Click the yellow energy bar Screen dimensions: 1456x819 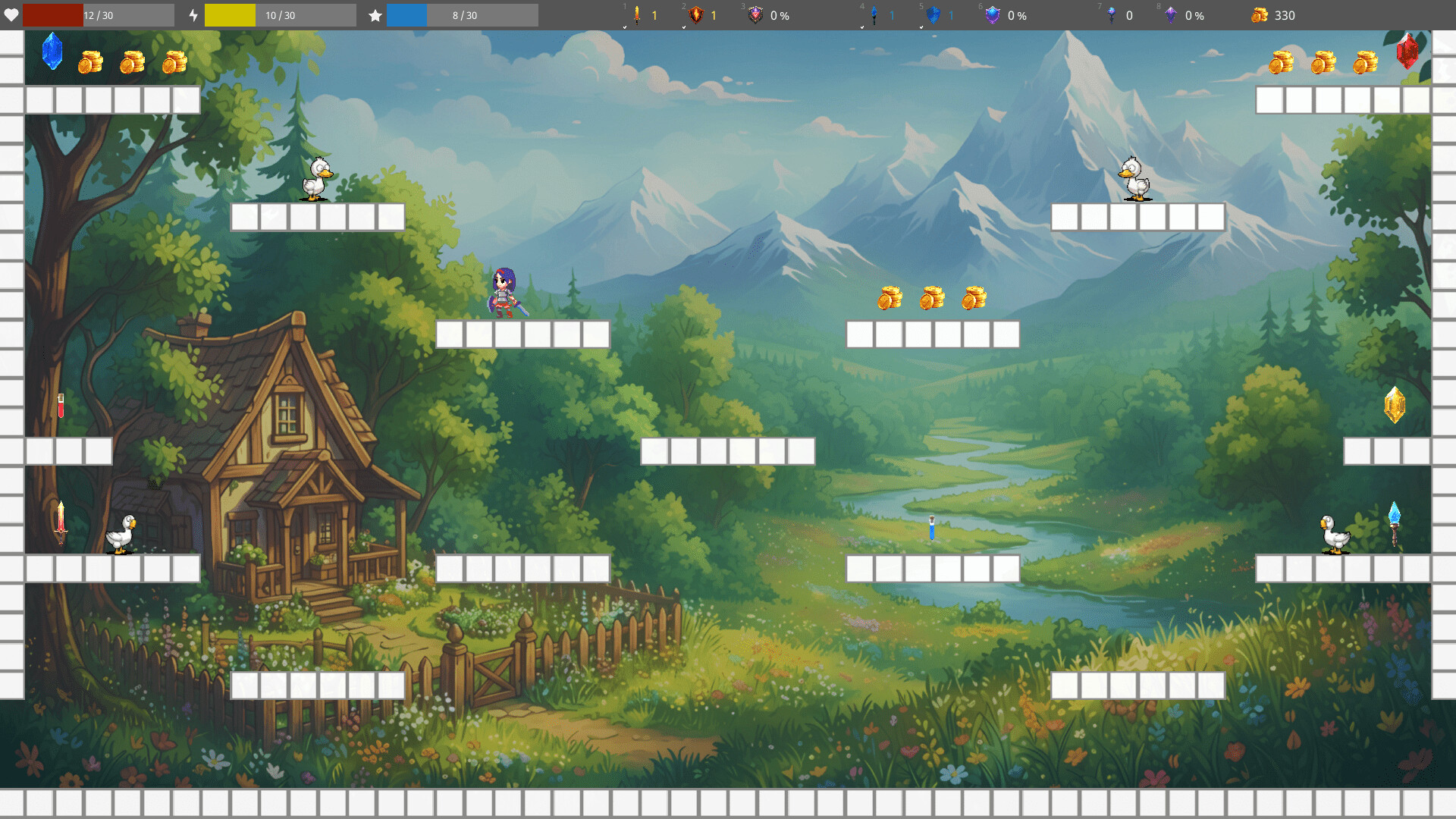tap(281, 15)
